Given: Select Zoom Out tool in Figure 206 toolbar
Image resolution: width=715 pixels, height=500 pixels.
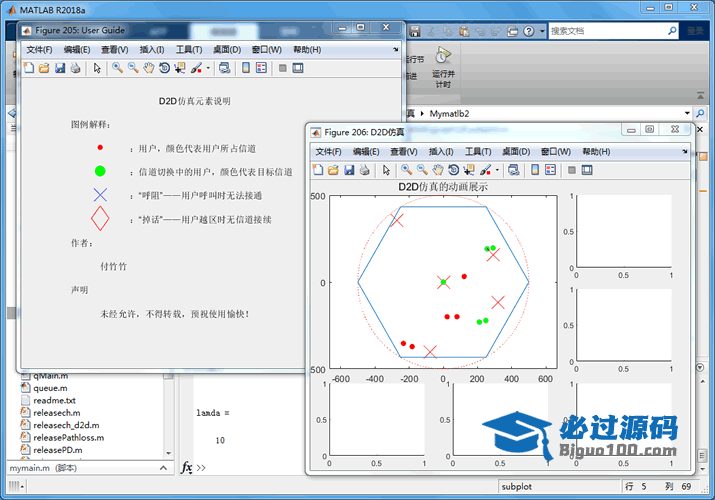Looking at the screenshot, I should tap(422, 170).
